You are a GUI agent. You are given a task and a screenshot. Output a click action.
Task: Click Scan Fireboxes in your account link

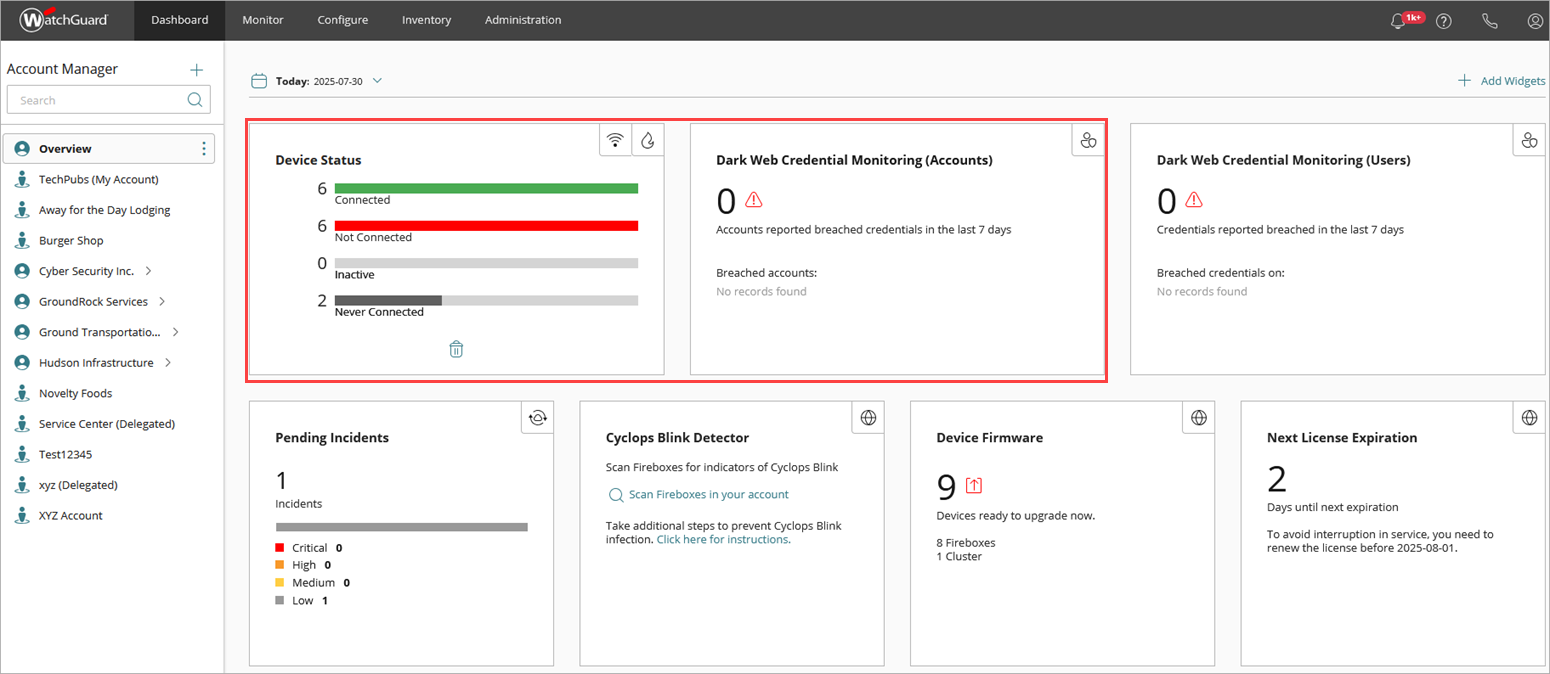coord(708,494)
